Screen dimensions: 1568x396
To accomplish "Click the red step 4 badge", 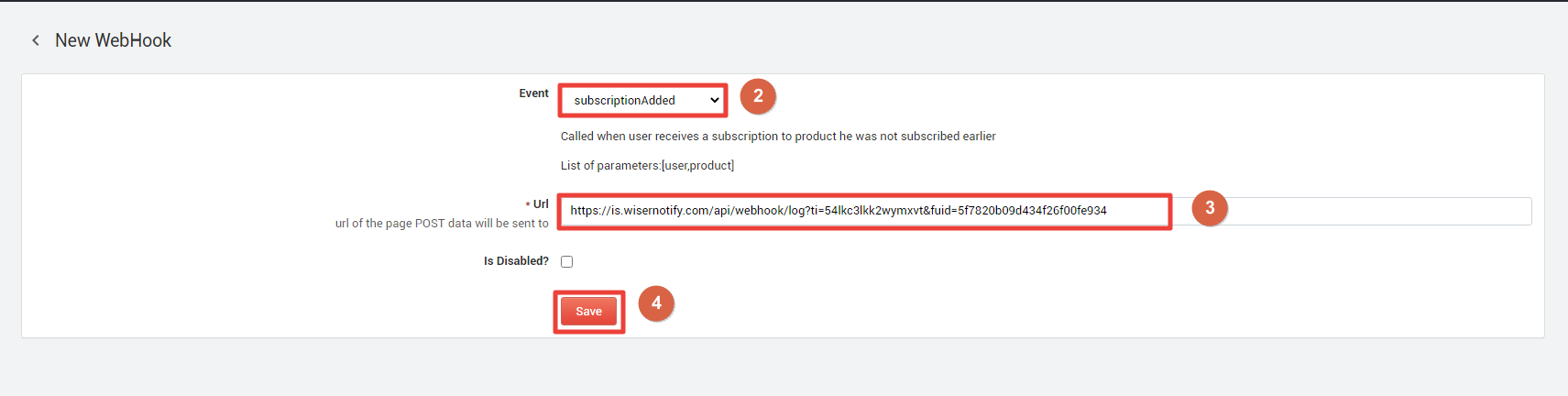I will point(656,303).
